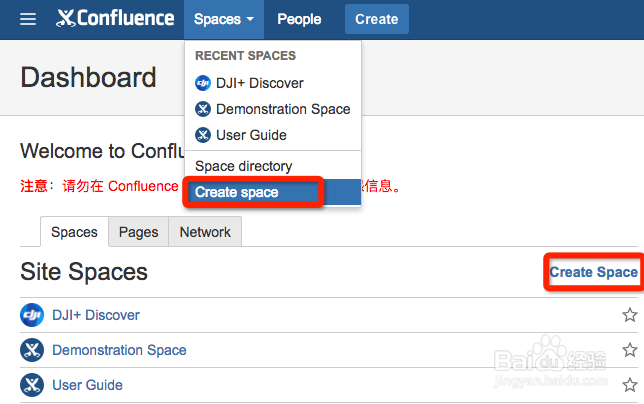The image size is (644, 404).
Task: Click the Site Spaces heading
Action: [x=84, y=272]
